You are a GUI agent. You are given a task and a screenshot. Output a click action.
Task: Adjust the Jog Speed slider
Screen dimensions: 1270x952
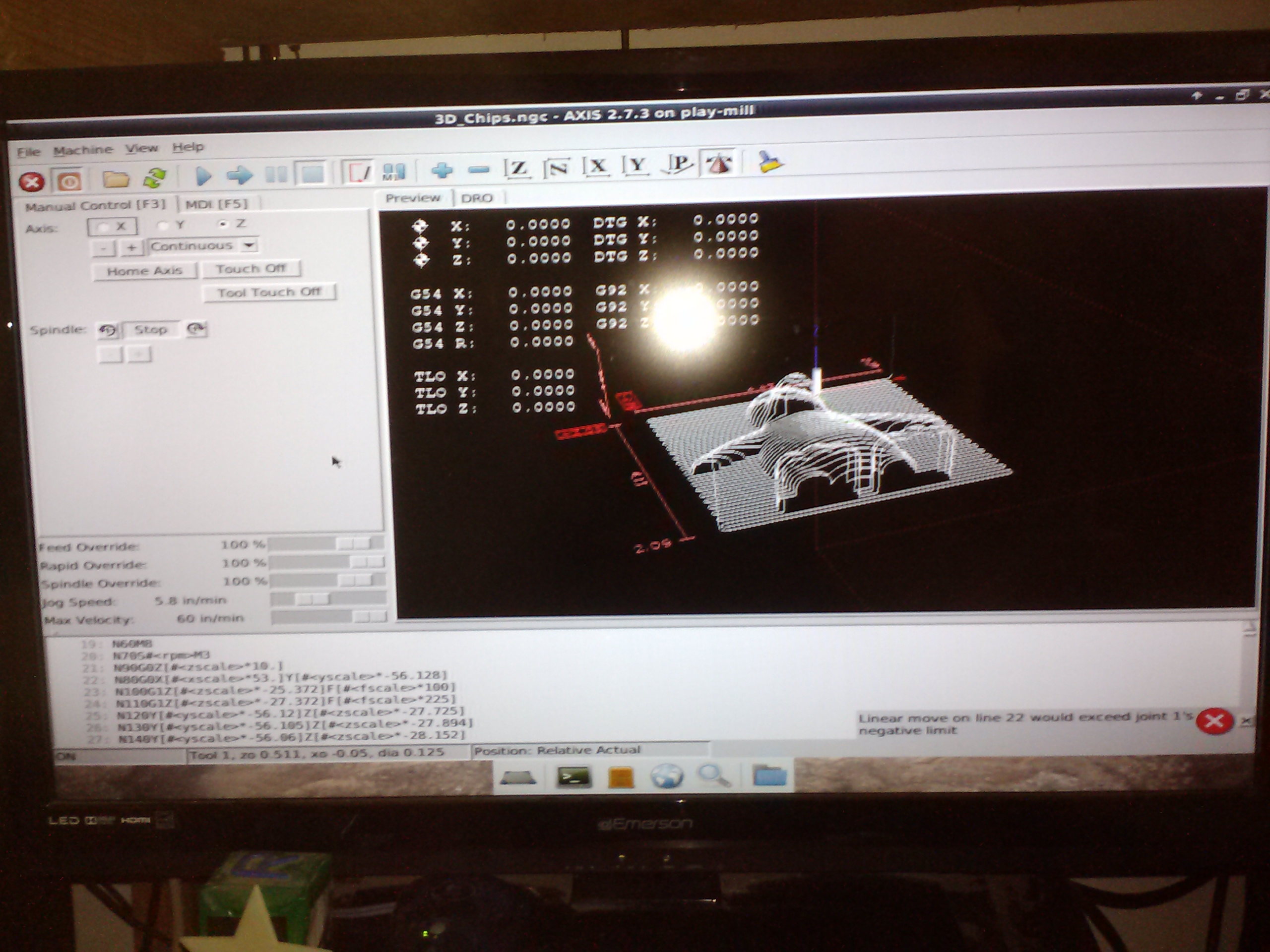click(x=328, y=598)
